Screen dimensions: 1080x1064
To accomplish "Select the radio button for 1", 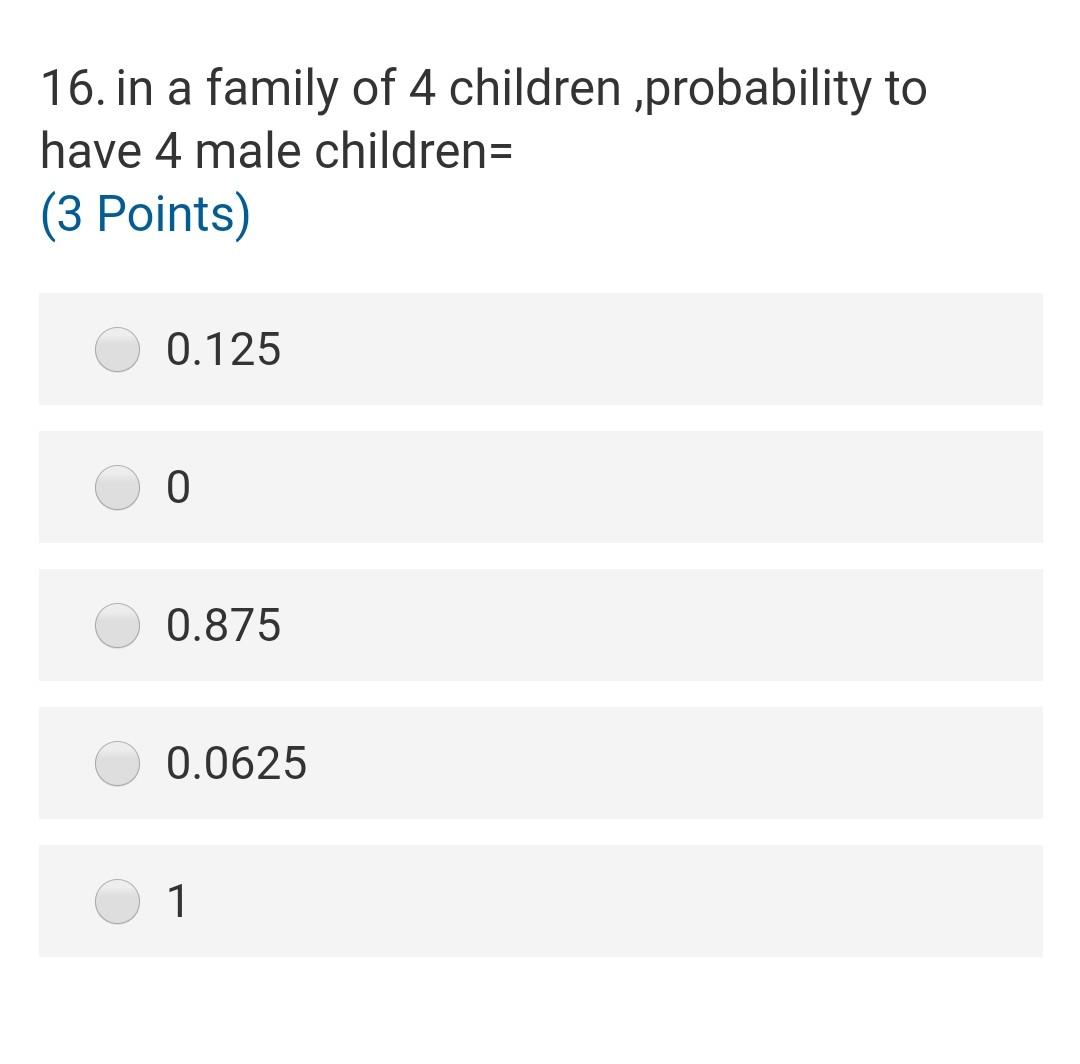I will coord(117,901).
